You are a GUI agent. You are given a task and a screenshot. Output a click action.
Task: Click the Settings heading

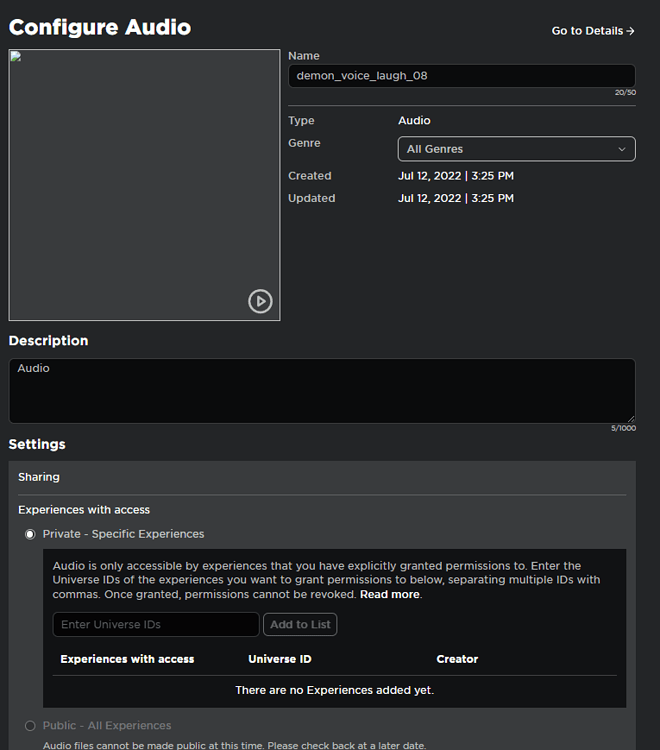click(x=37, y=444)
